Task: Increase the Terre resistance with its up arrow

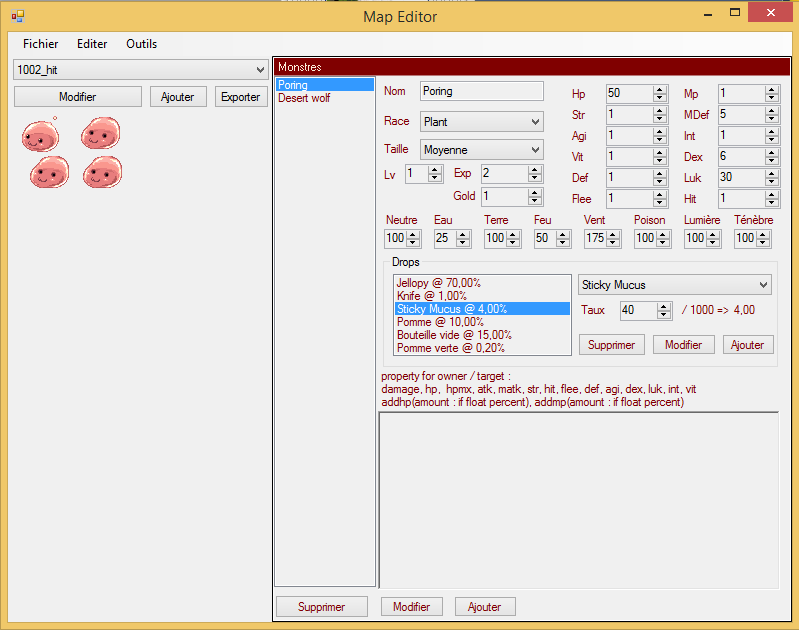Action: 514,234
